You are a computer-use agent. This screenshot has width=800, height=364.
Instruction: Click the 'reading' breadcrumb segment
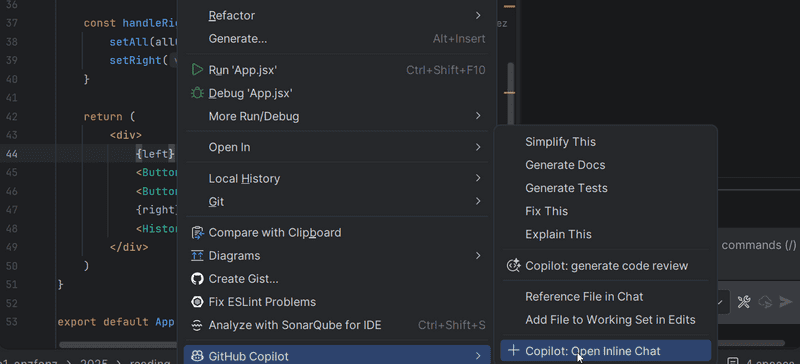(151, 362)
